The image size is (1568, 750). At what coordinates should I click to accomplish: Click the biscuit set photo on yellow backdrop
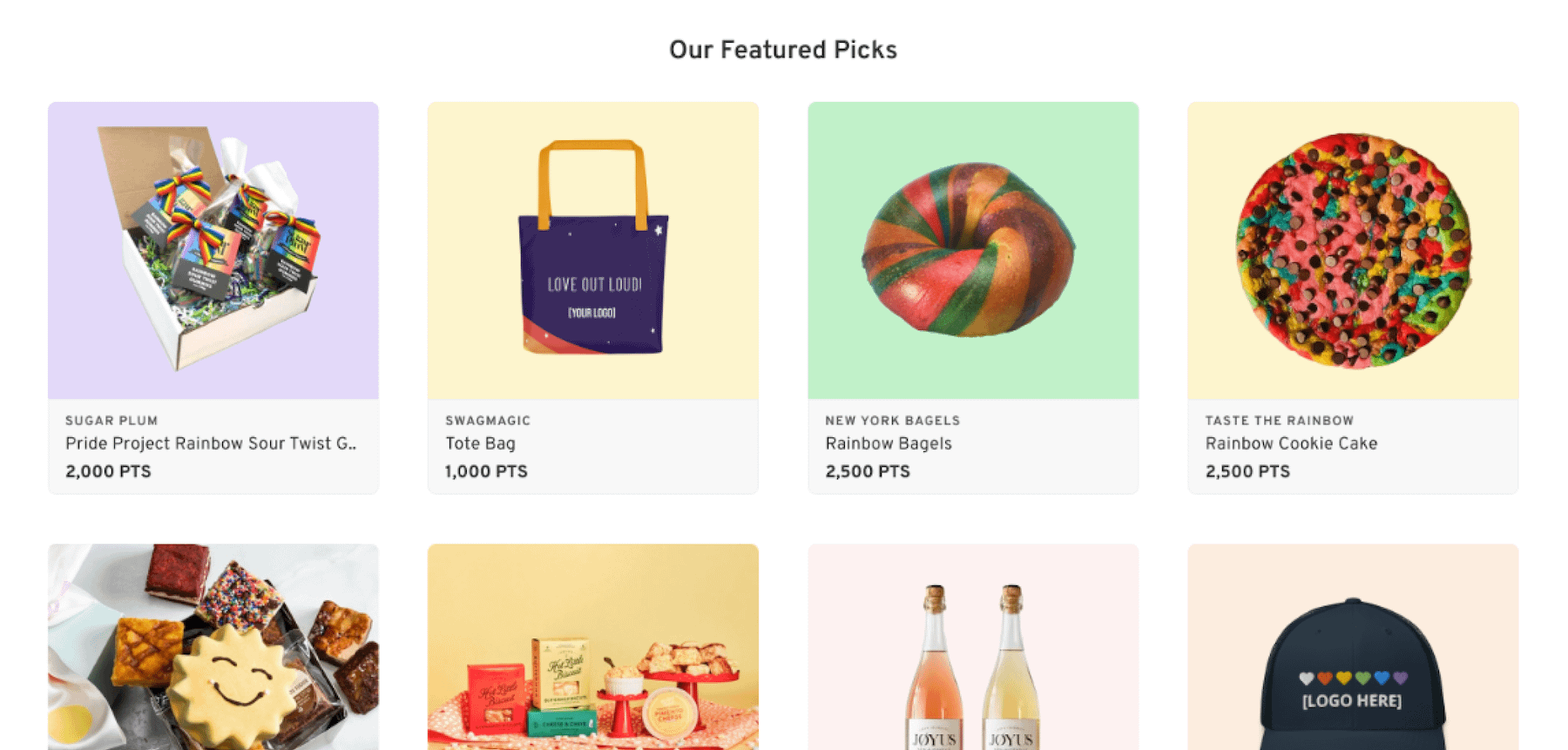[593, 646]
